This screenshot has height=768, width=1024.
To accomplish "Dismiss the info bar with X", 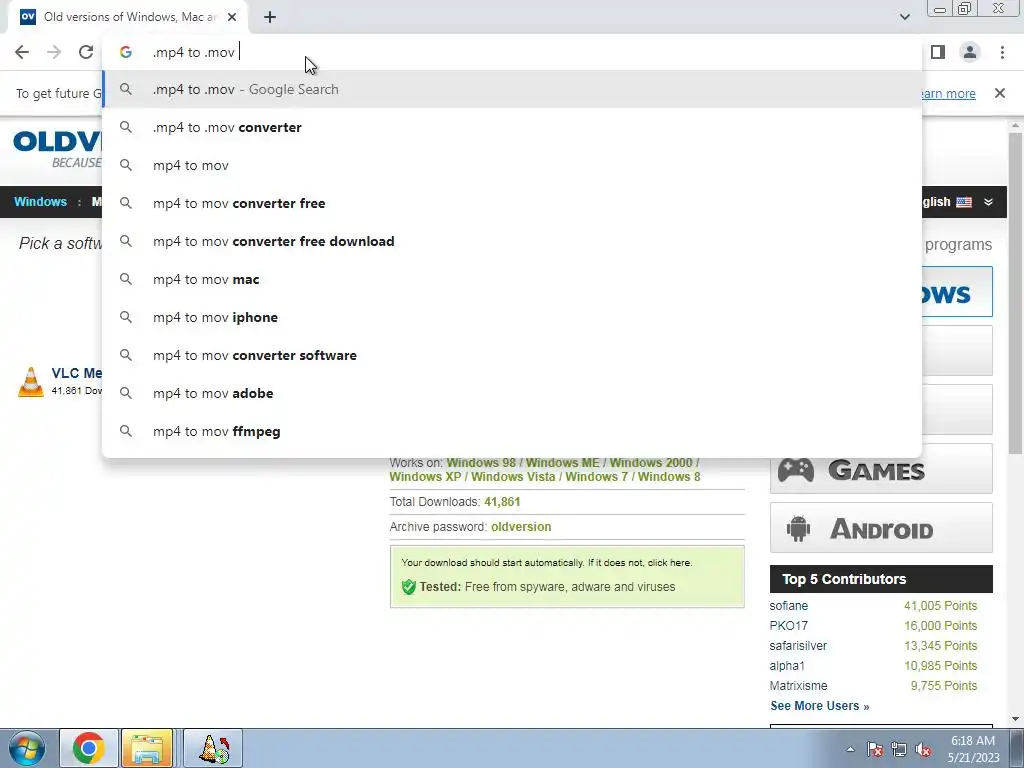I will [x=999, y=93].
